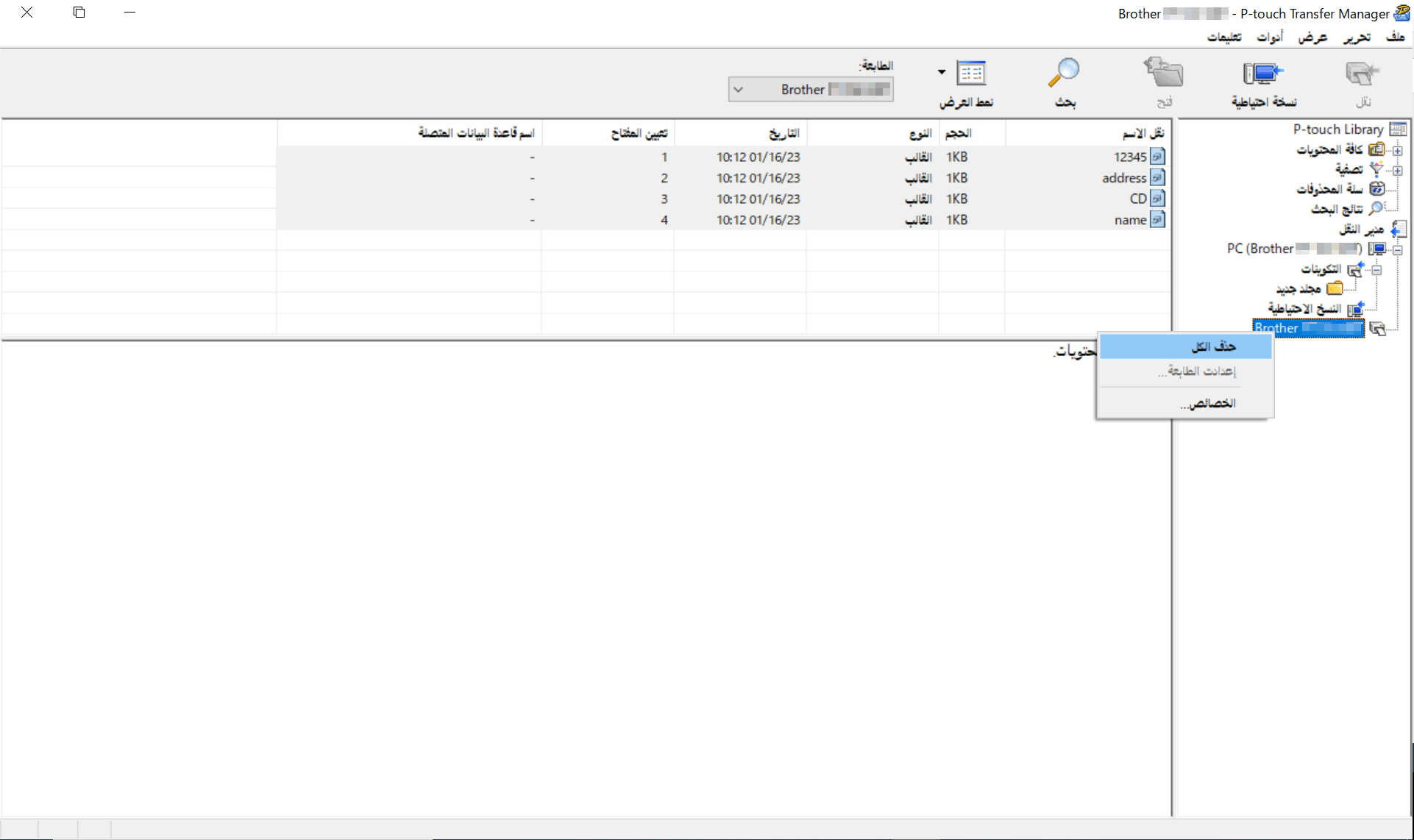Click the P-touch Library root icon
Viewport: 1414px width, 840px height.
(1398, 129)
